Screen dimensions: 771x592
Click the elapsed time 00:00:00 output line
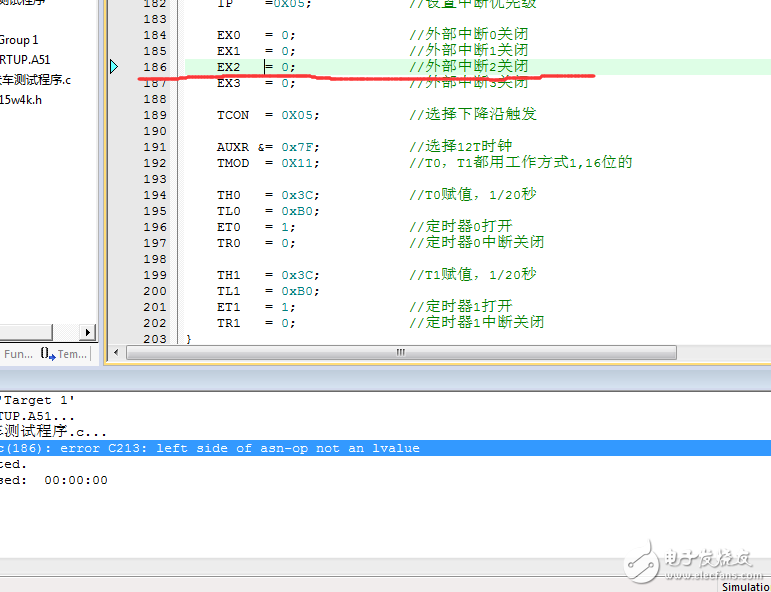pyautogui.click(x=53, y=480)
